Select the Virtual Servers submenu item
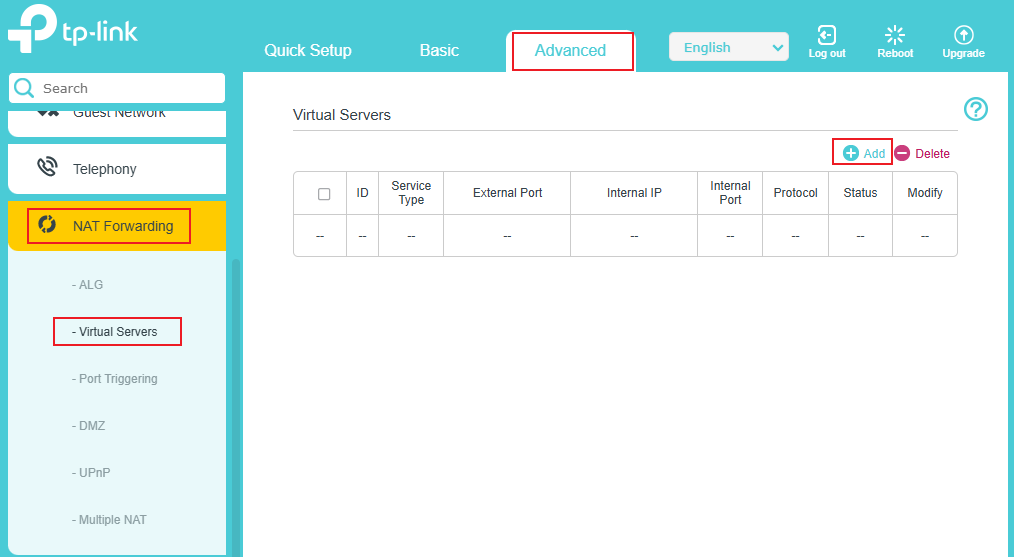The width and height of the screenshot is (1014, 557). point(114,332)
